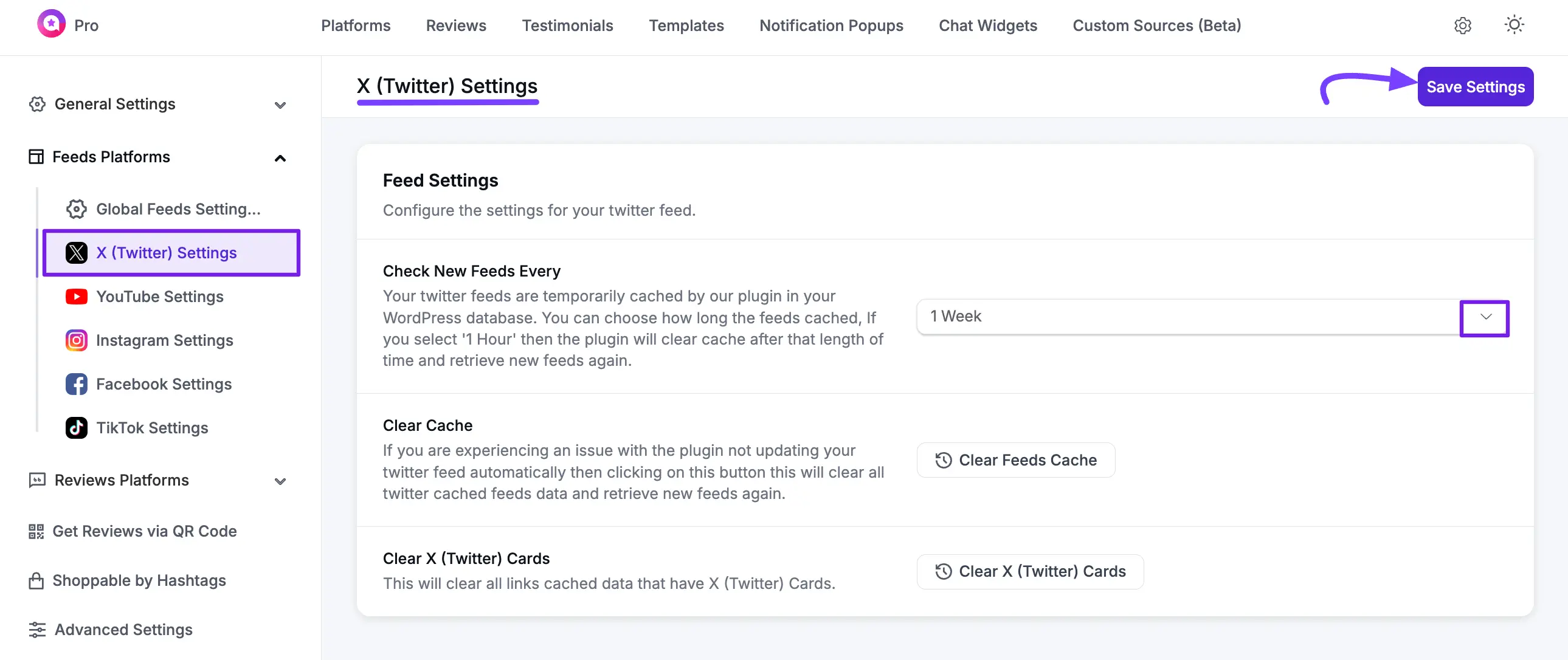Click the Feeds Platforms grid icon
Viewport: 1568px width, 660px height.
[x=36, y=157]
